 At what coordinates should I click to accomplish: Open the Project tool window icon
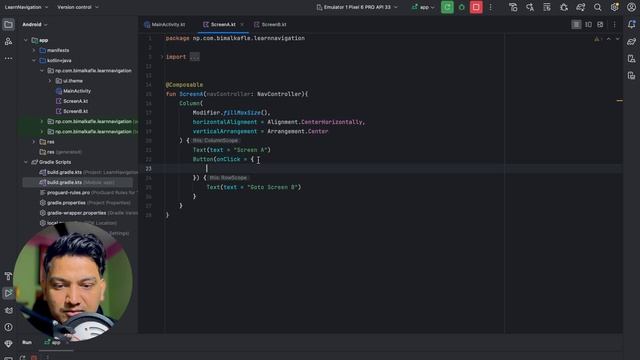(8, 25)
